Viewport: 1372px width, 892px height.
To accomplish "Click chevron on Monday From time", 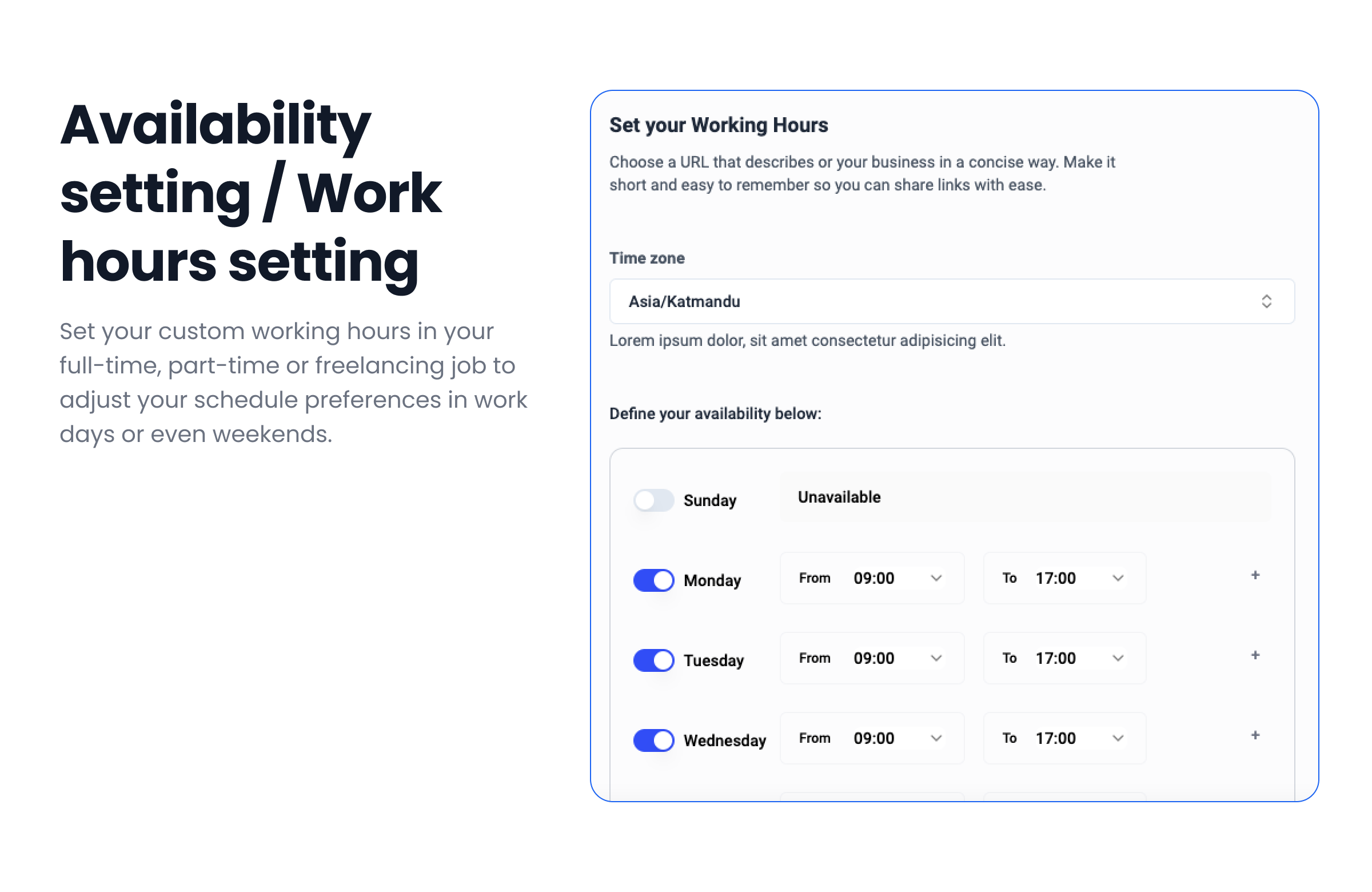I will click(936, 578).
